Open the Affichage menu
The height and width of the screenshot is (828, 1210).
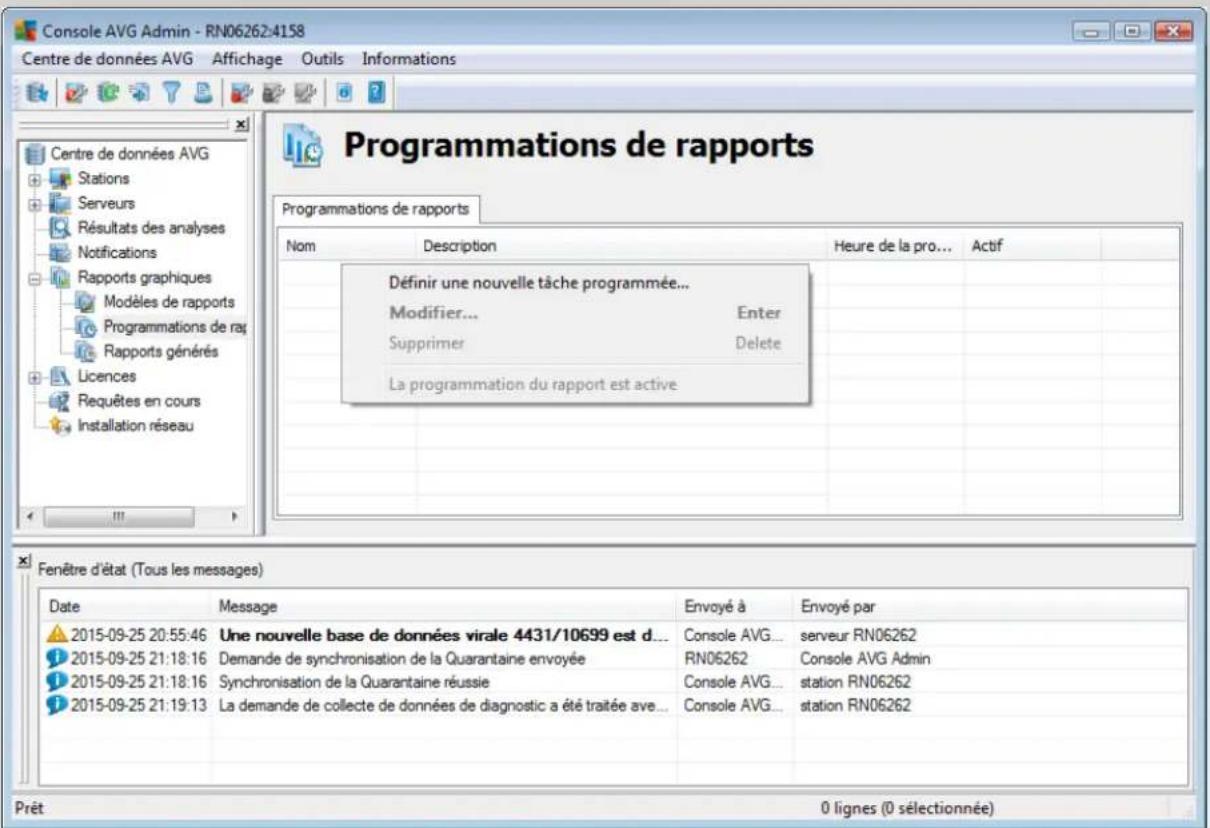247,59
